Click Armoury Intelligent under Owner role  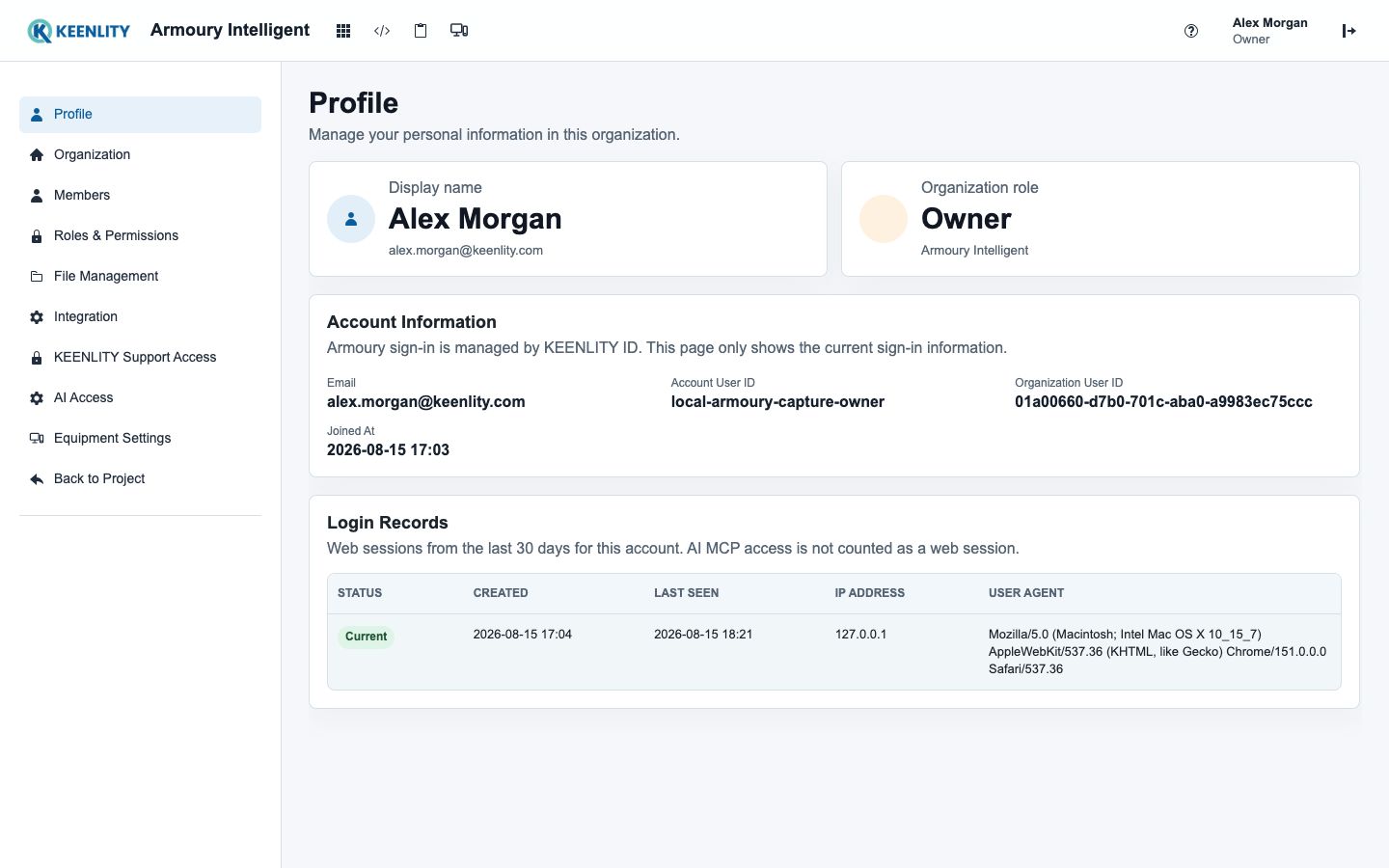[974, 251]
